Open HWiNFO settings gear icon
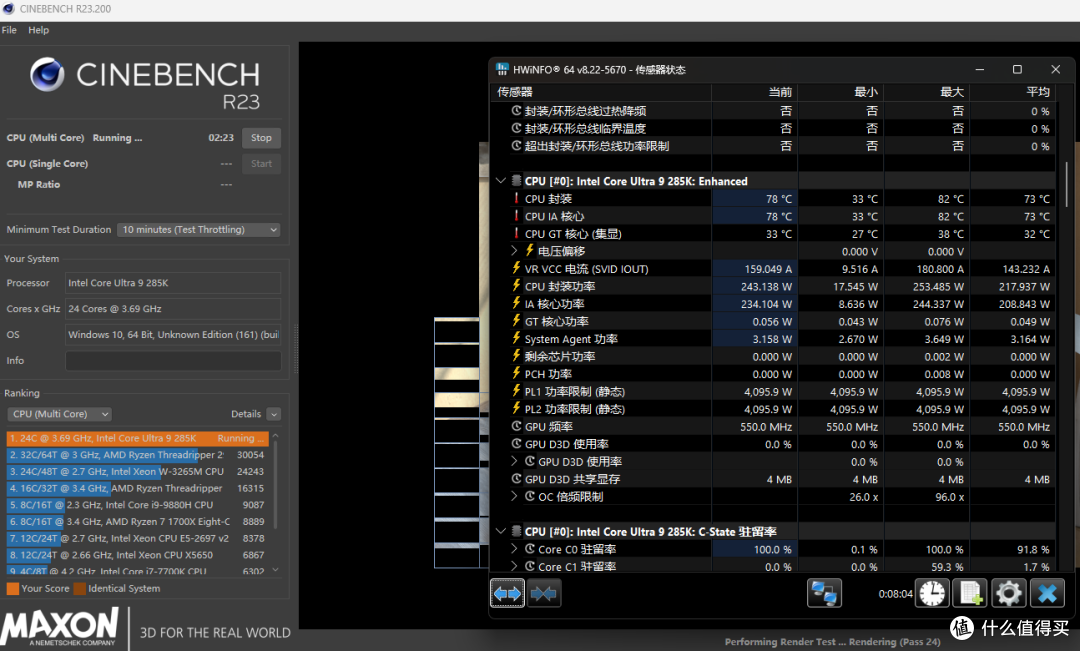The height and width of the screenshot is (651, 1080). 1008,593
